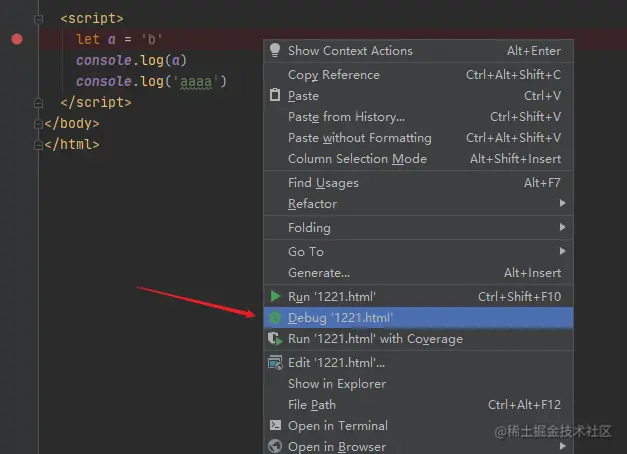627x454 pixels.
Task: Click the fold marker beside the </html> tag
Action: click(38, 144)
